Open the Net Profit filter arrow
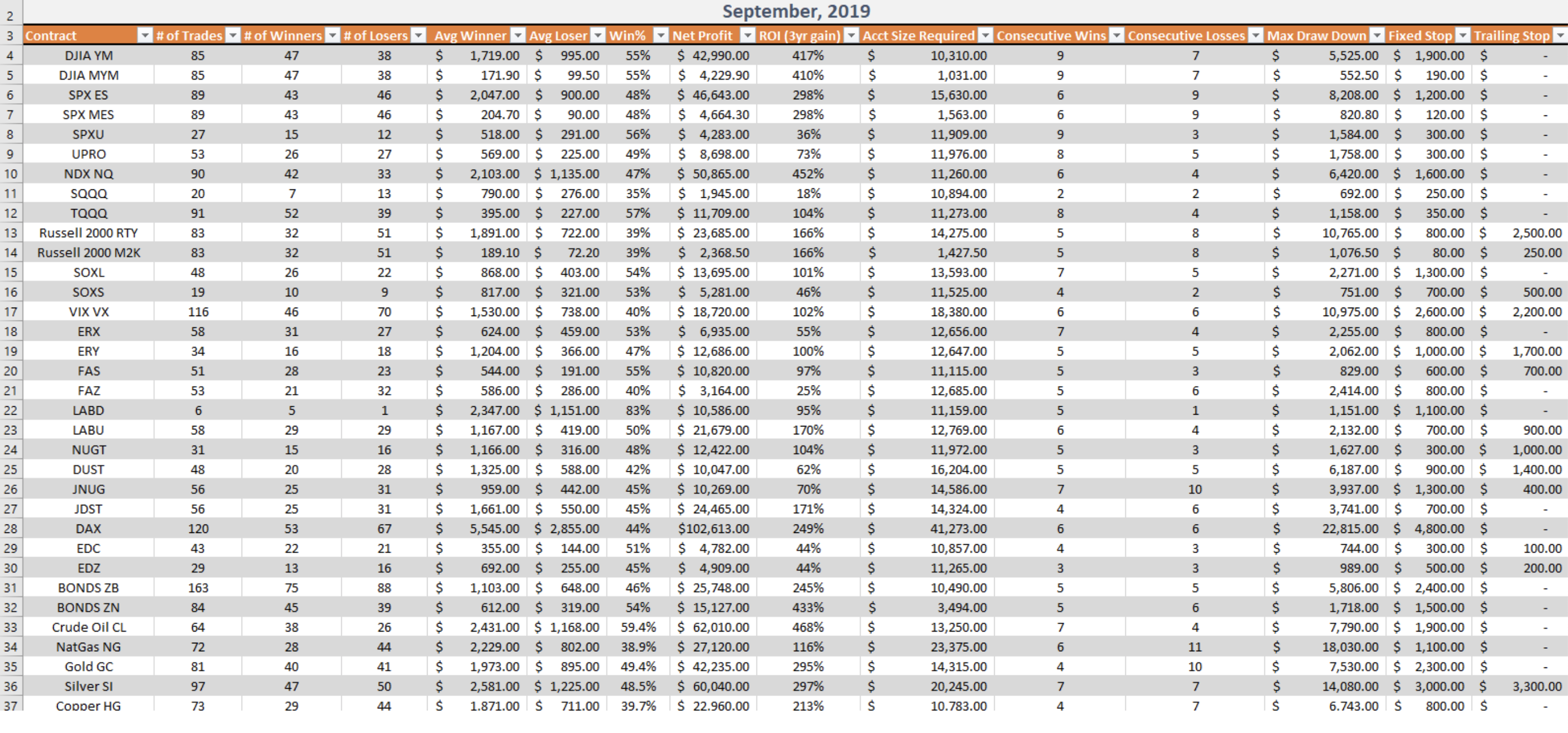Viewport: 1568px width, 733px height. (748, 35)
